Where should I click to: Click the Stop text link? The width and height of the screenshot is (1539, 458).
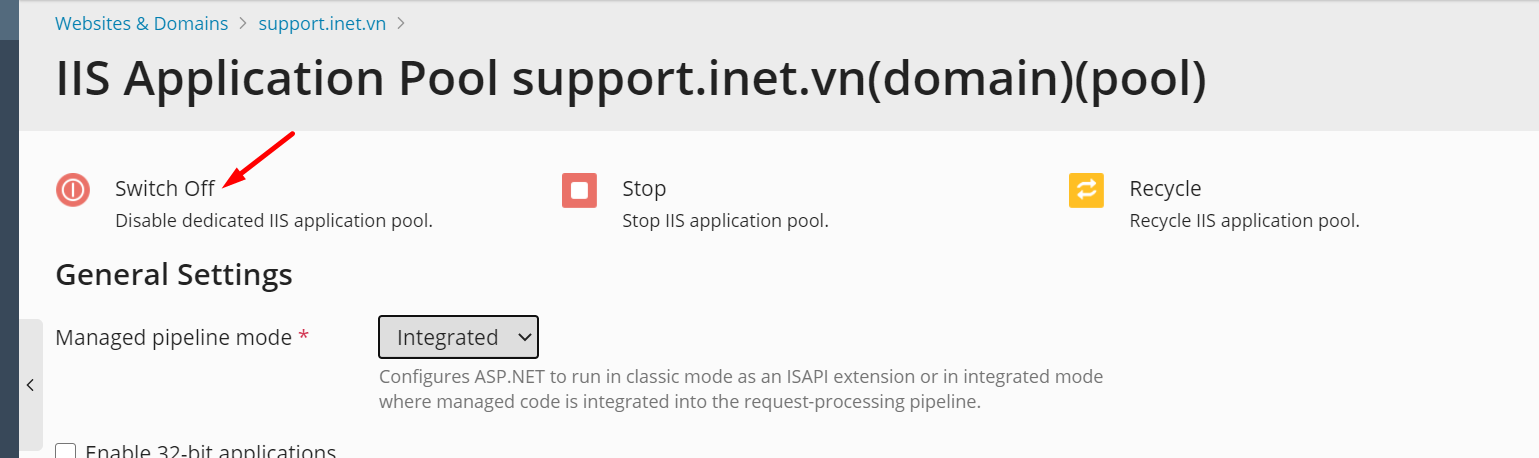[644, 188]
